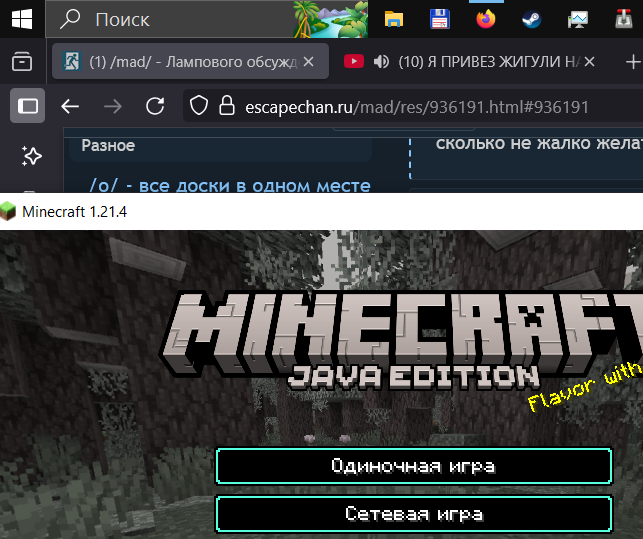Switch to Firefox in the taskbar
This screenshot has width=643, height=539.
[x=486, y=19]
